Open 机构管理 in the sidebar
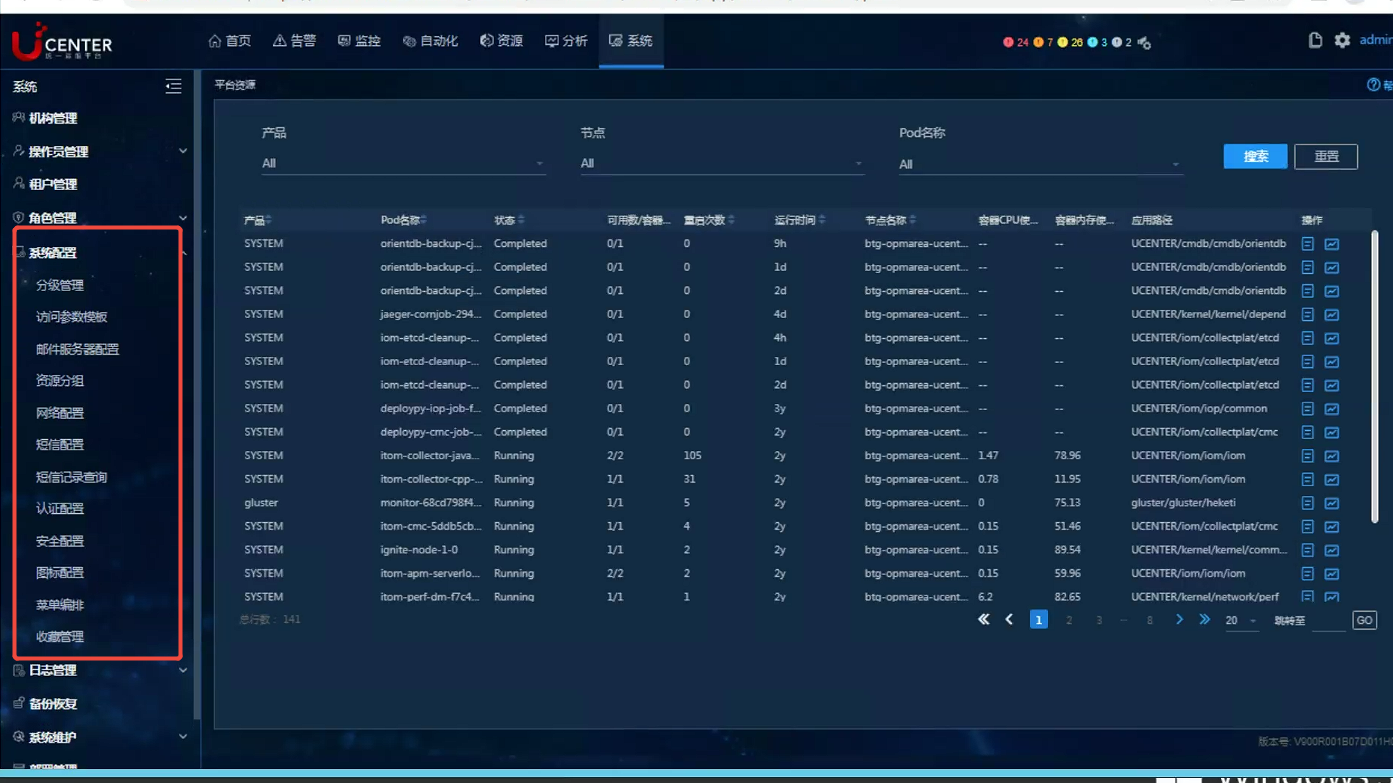1393x783 pixels. tap(53, 119)
